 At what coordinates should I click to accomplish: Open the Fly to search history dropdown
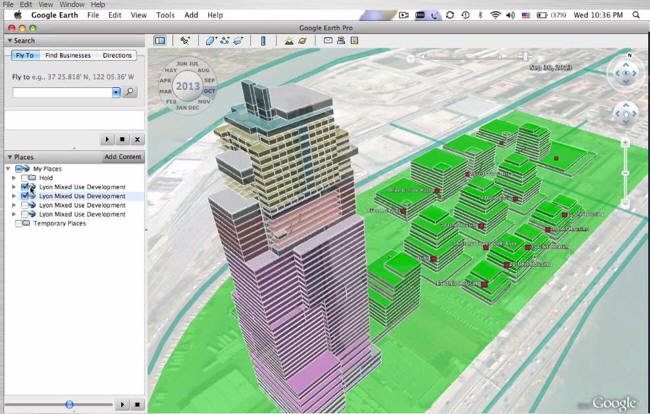[x=116, y=92]
